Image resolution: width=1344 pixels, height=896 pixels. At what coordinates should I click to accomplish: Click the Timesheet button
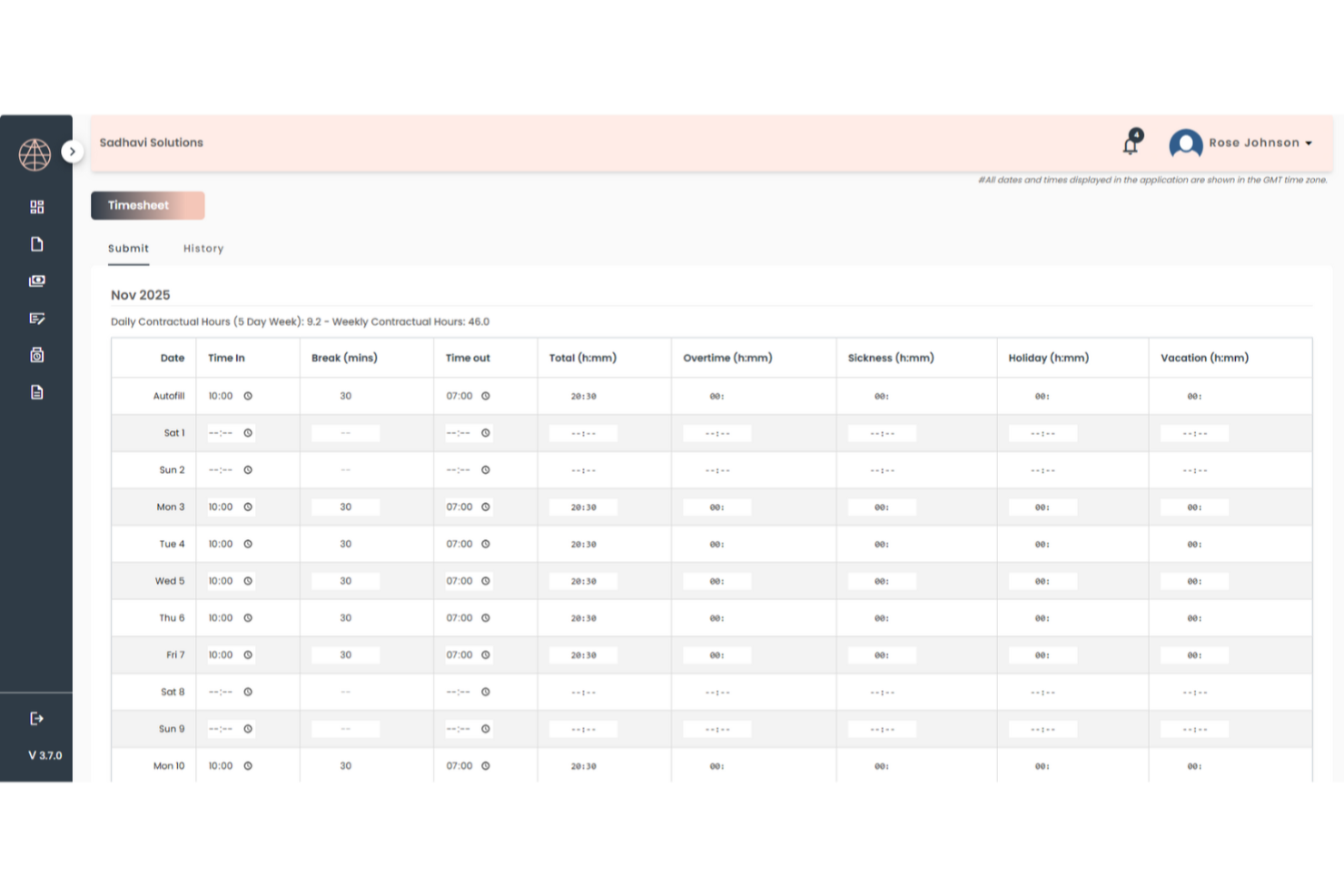tap(147, 205)
